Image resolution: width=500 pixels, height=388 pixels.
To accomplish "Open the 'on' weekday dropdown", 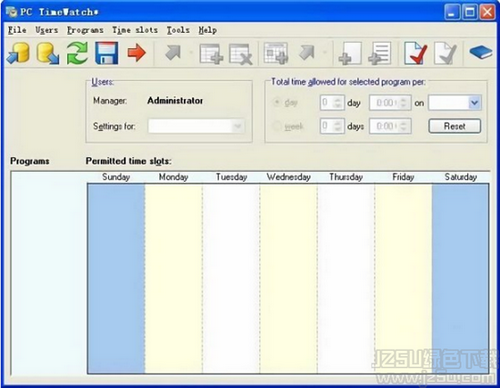I will 455,103.
